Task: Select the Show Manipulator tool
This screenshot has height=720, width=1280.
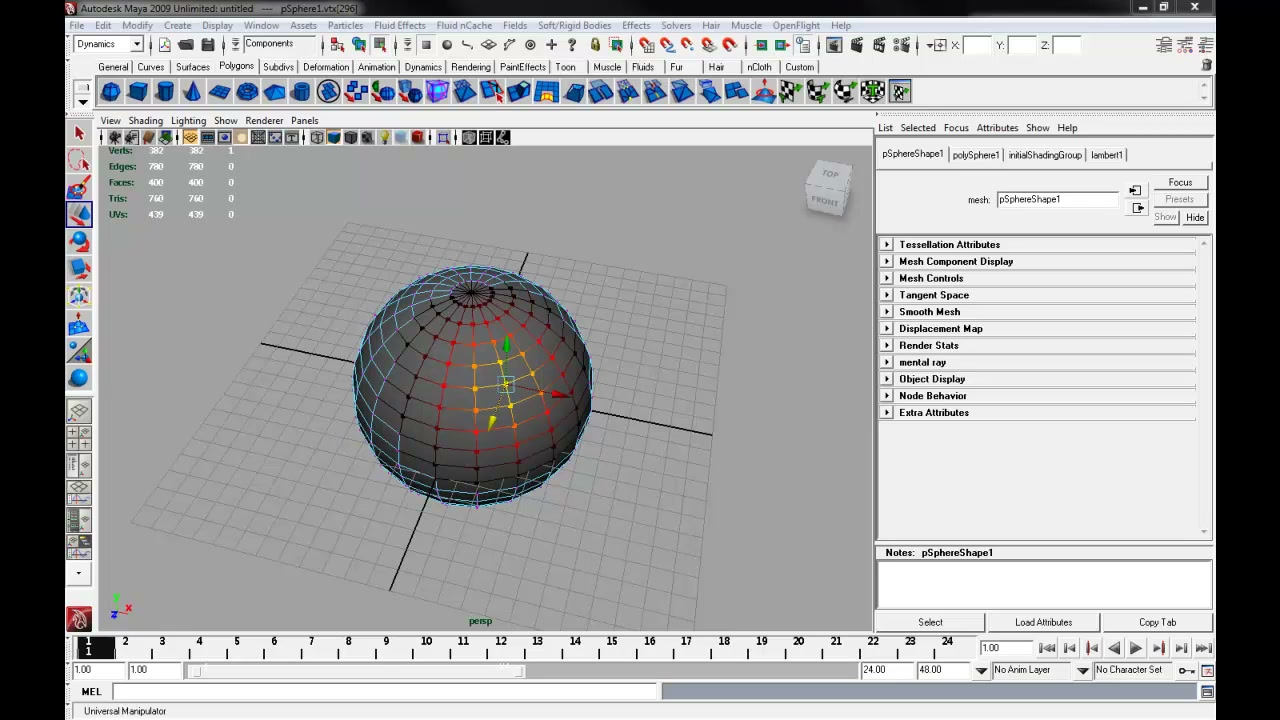Action: (79, 351)
